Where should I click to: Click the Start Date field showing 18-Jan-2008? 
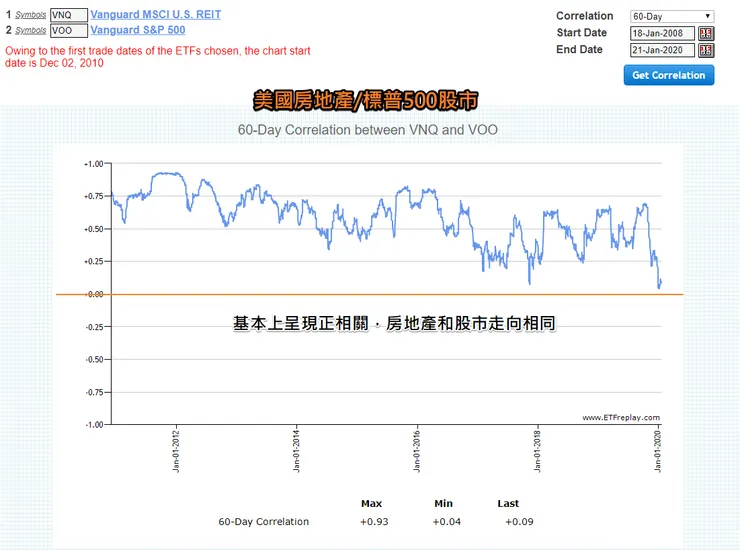pos(662,34)
